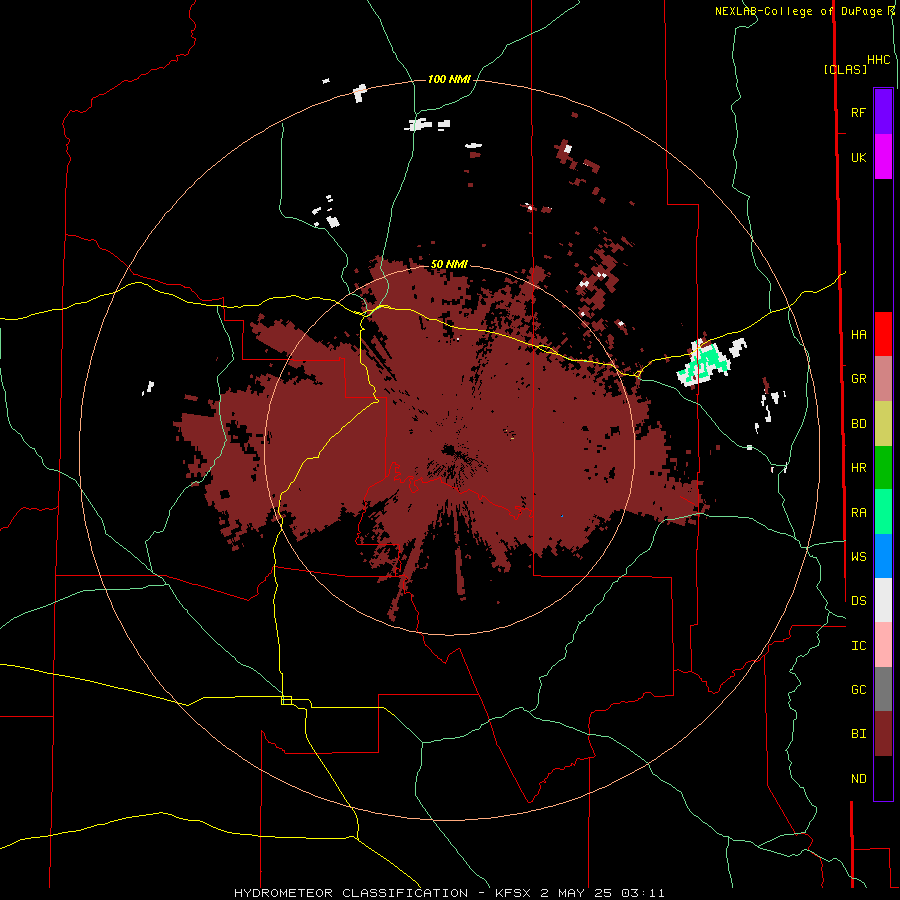Pick the HR green legend swatch

883,468
